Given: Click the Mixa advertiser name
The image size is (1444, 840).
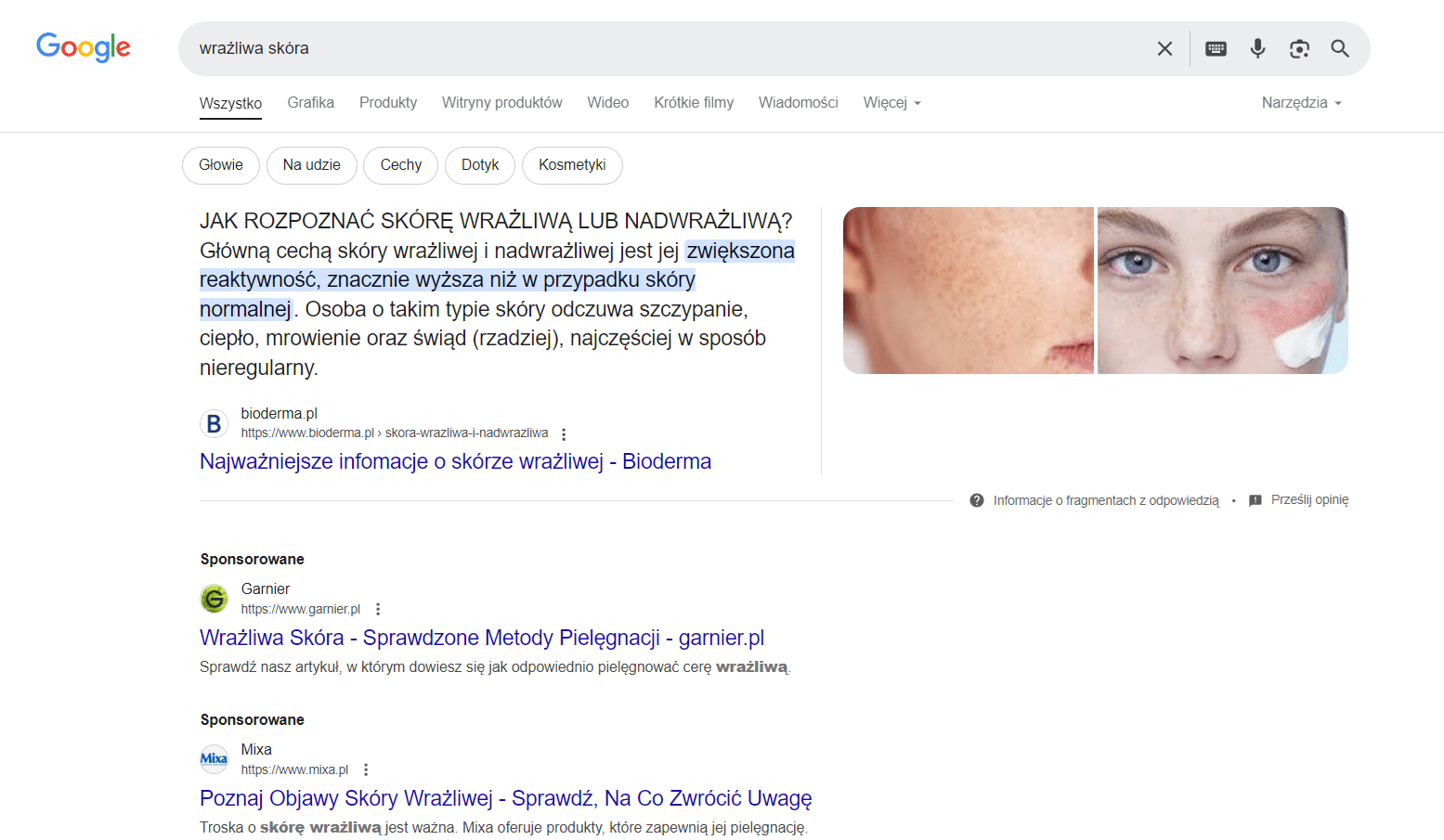Looking at the screenshot, I should [x=256, y=749].
